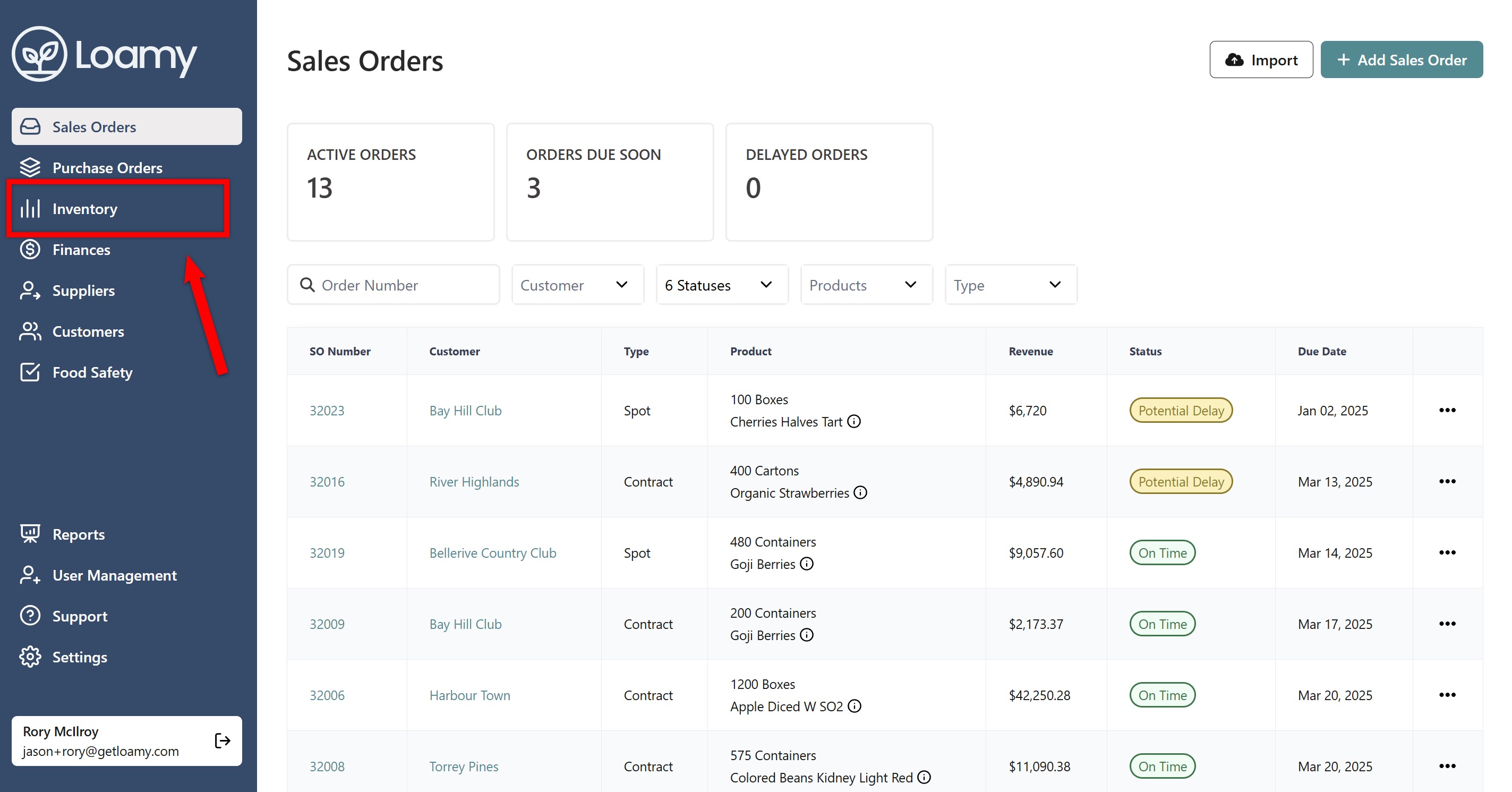Expand the Products filter dropdown

pyautogui.click(x=866, y=285)
